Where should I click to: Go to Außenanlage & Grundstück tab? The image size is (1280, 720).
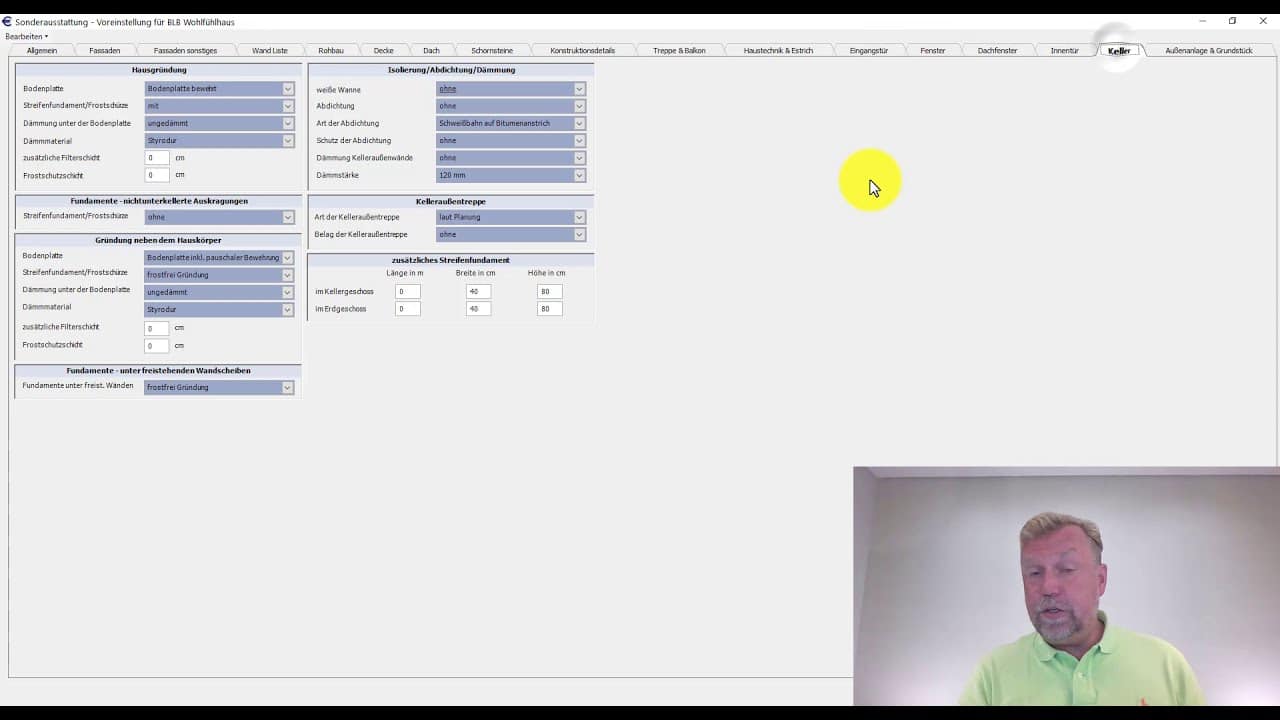1208,50
